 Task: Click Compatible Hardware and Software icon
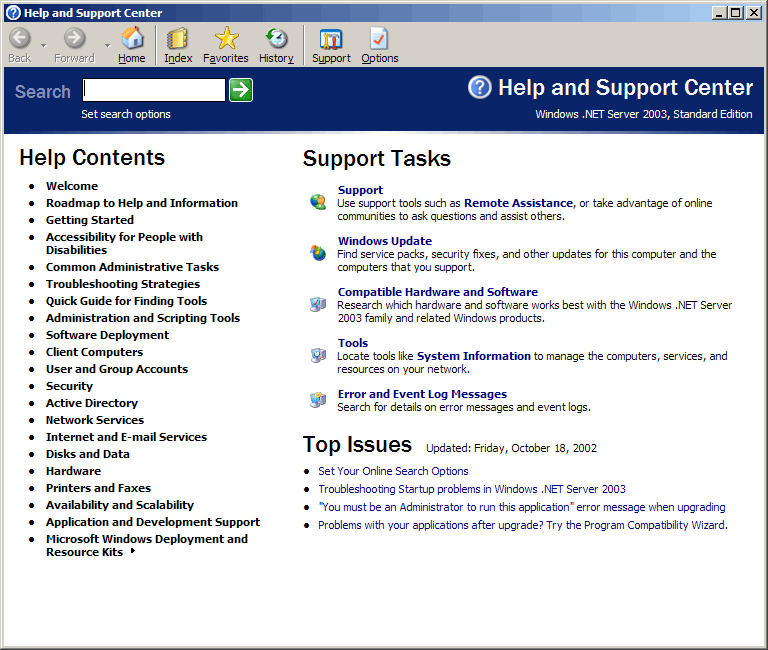[x=318, y=304]
